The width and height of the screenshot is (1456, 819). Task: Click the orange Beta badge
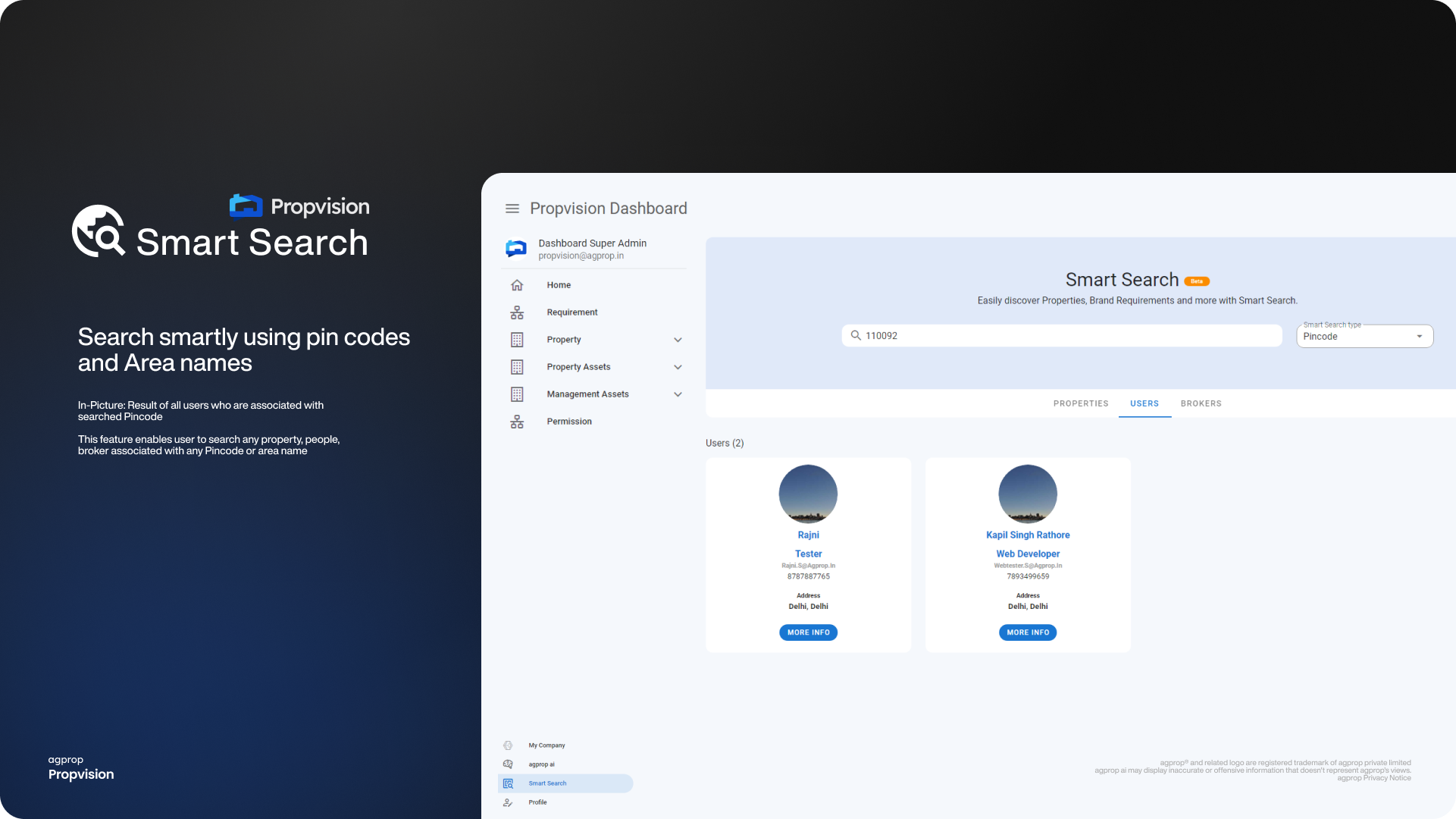[x=1197, y=281]
